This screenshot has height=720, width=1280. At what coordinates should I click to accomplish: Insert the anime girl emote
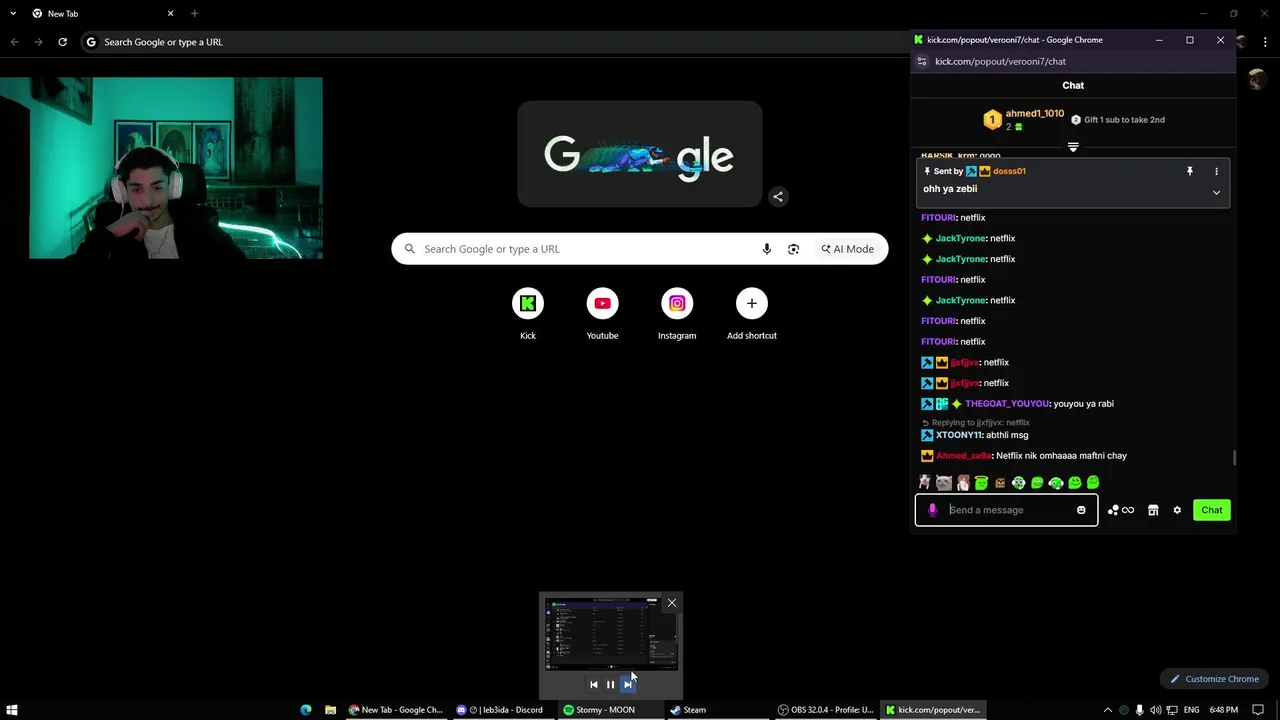tap(963, 483)
